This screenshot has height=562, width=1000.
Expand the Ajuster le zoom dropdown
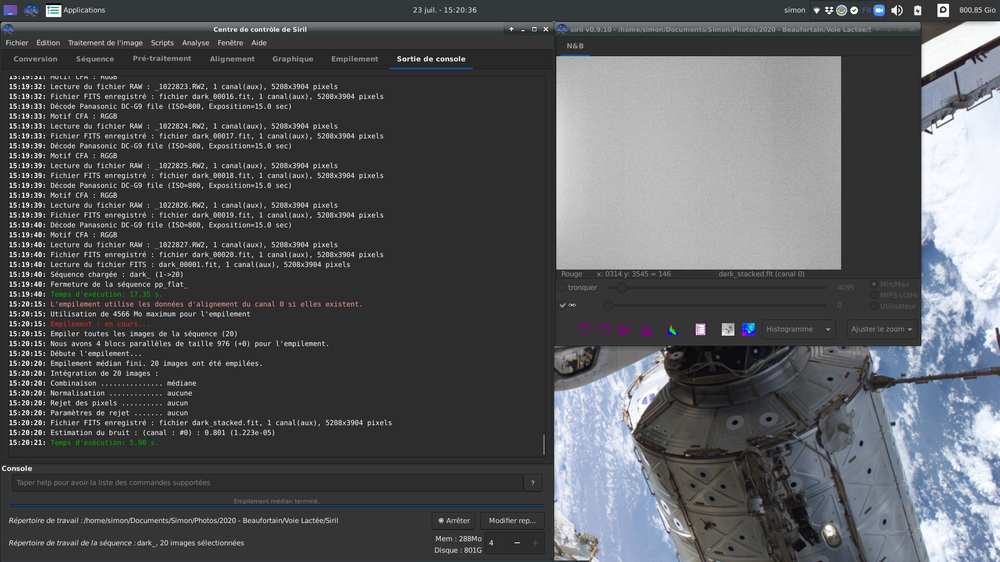tap(882, 329)
